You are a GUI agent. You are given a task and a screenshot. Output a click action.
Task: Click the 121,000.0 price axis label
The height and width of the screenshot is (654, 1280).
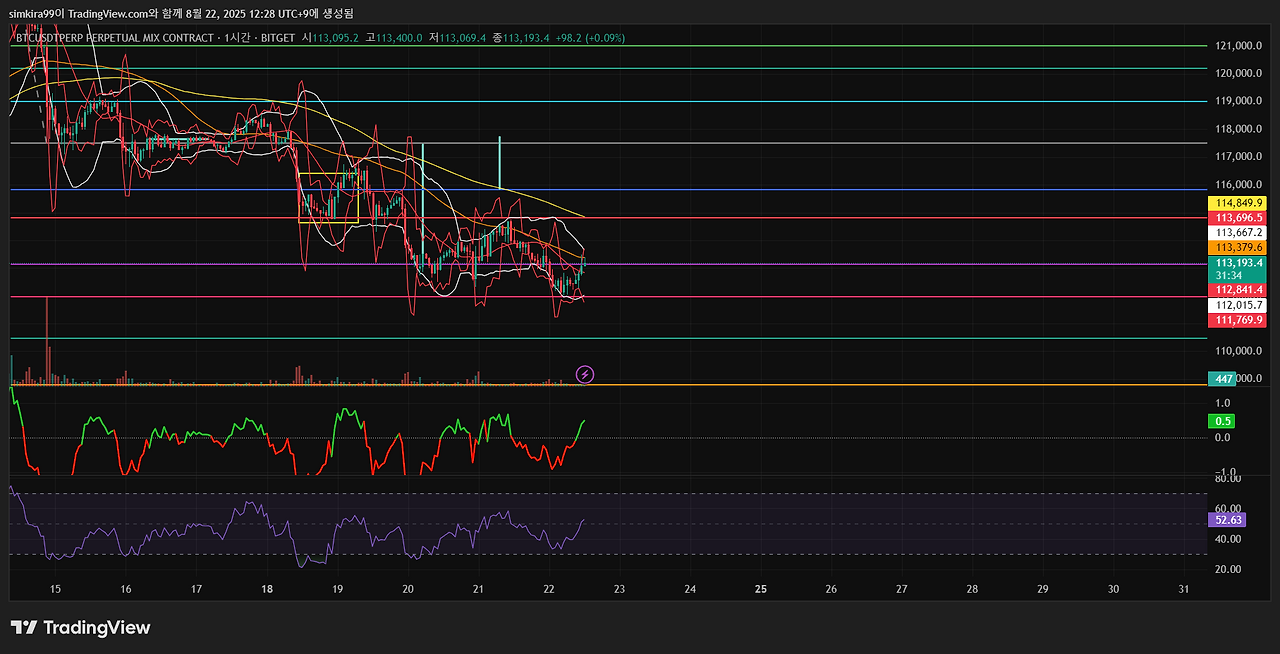pos(1240,46)
